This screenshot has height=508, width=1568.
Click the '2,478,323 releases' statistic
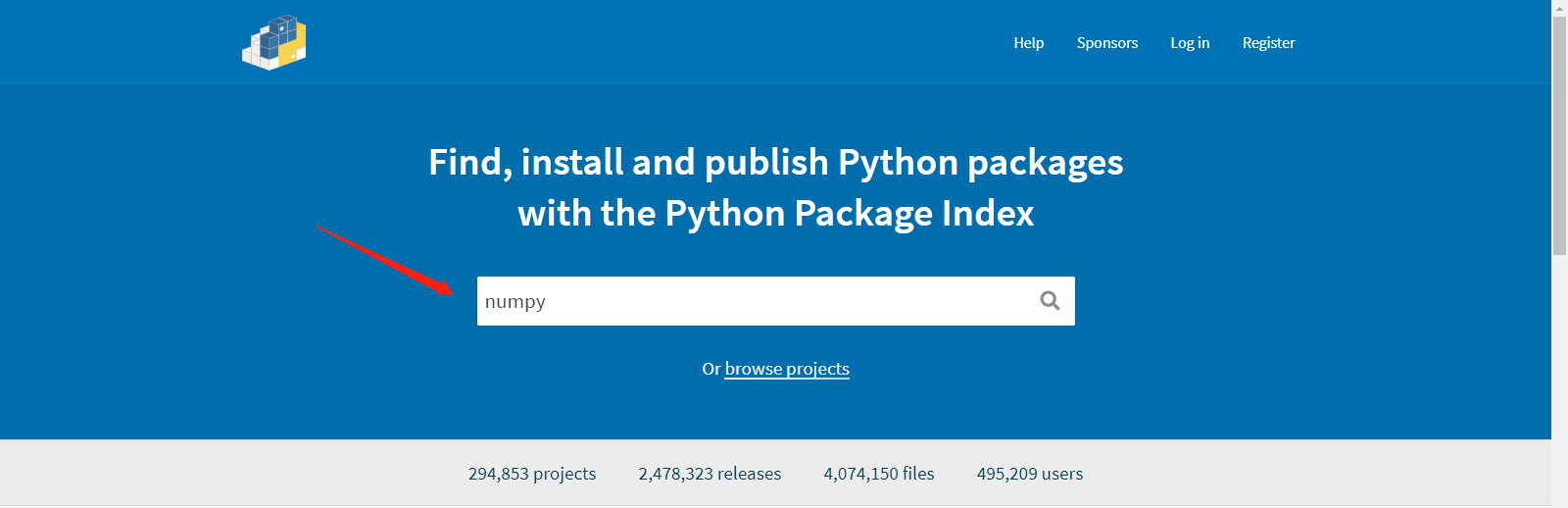tap(710, 474)
